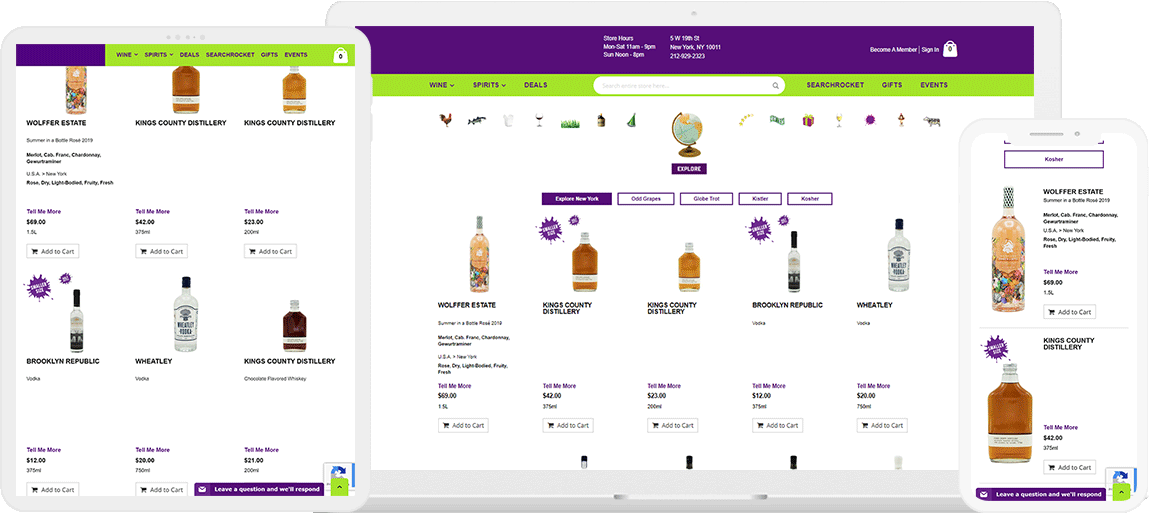Expand WINE dropdown on tablet menu
Viewport: 1150px width, 515px height.
[x=127, y=55]
